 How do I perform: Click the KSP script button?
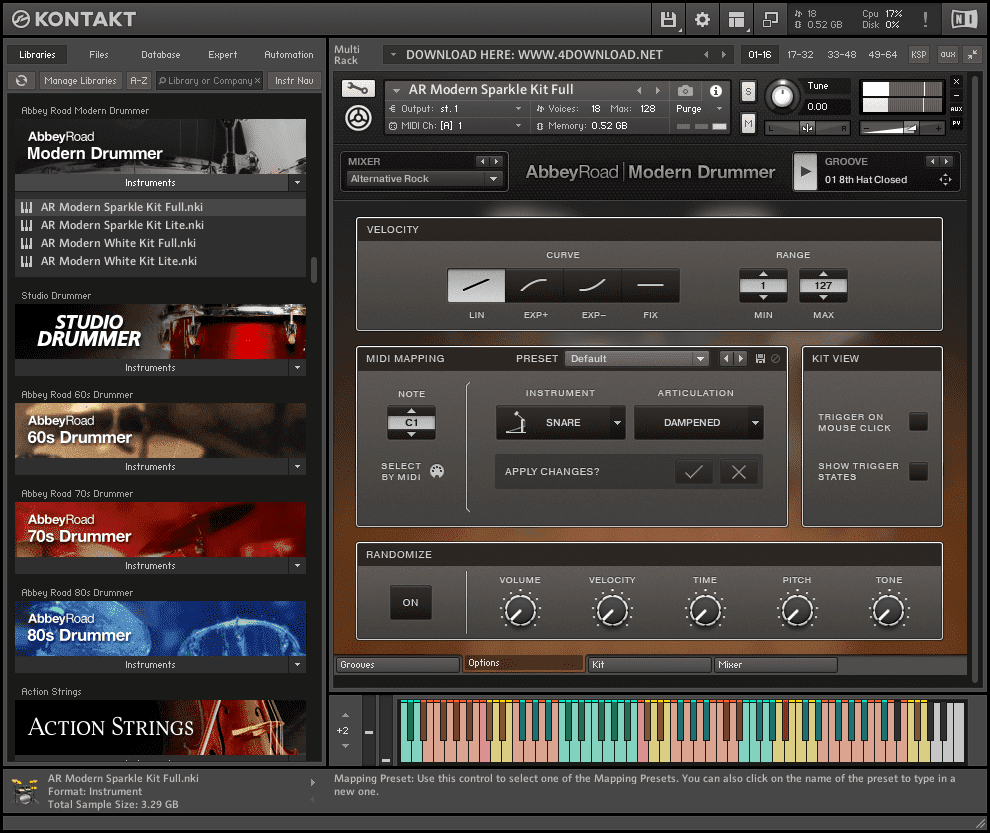(x=919, y=55)
